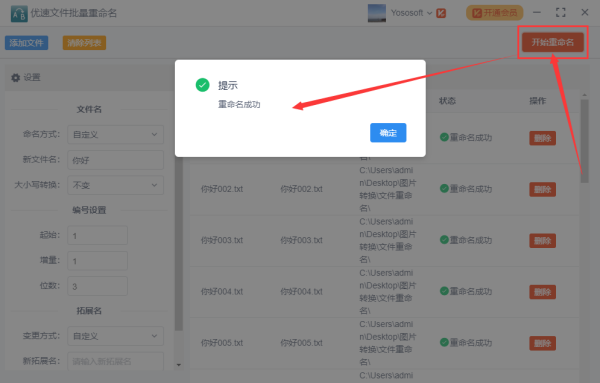The width and height of the screenshot is (600, 383).
Task: Click the 添加文件 button
Action: [x=26, y=43]
